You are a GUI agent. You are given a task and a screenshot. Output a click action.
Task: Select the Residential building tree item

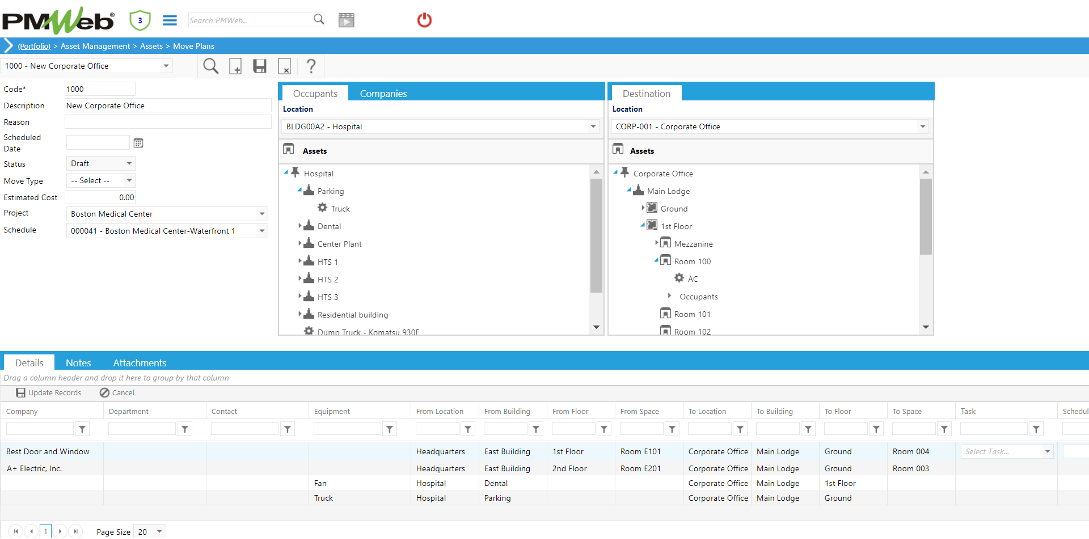coord(353,315)
